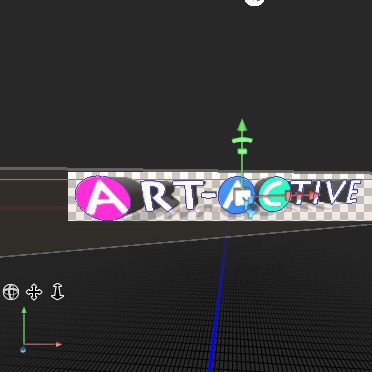Select the blue circle with letter A
This screenshot has height=372, width=372.
236,195
